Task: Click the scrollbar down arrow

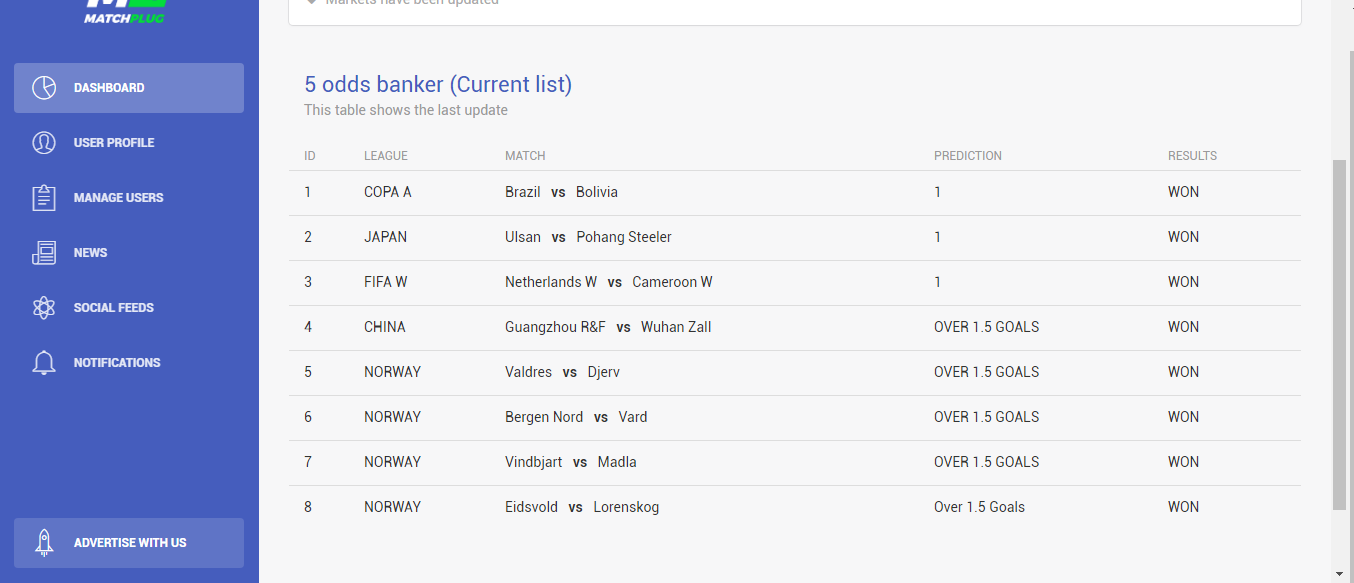Action: pos(1341,574)
